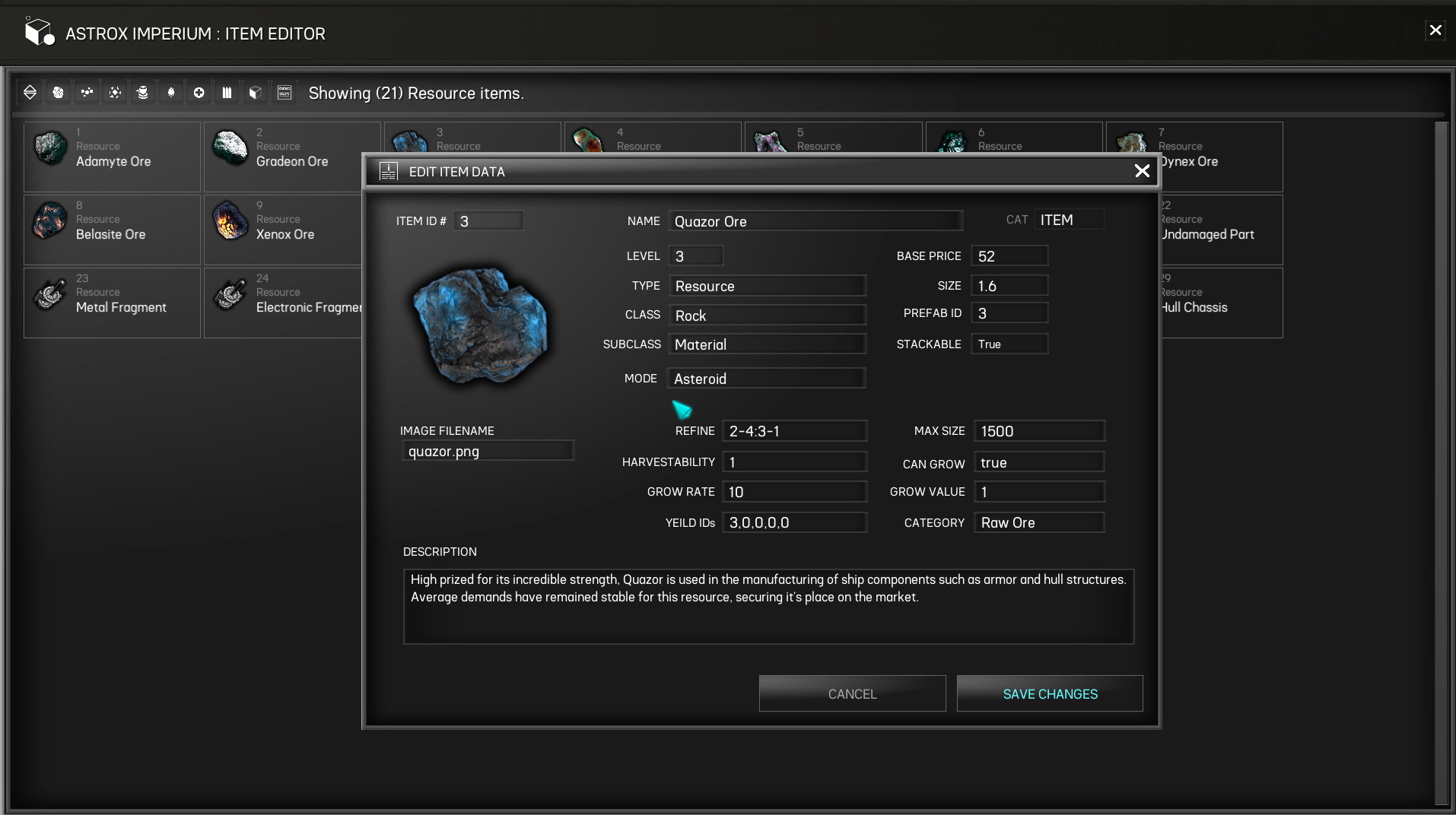This screenshot has width=1456, height=815.
Task: Toggle the CAN GROW setting to false
Action: pos(1038,461)
